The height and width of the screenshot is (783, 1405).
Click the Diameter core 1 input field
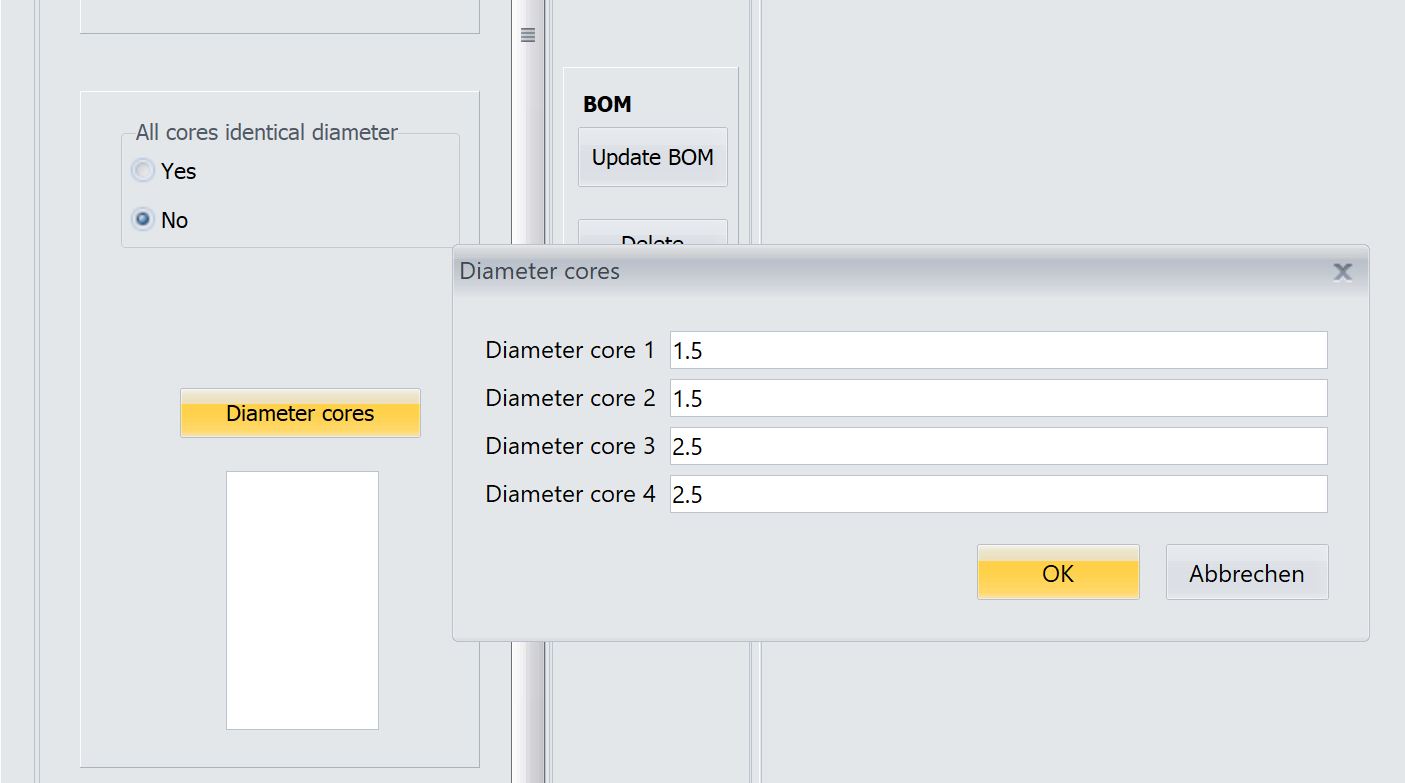click(x=998, y=350)
